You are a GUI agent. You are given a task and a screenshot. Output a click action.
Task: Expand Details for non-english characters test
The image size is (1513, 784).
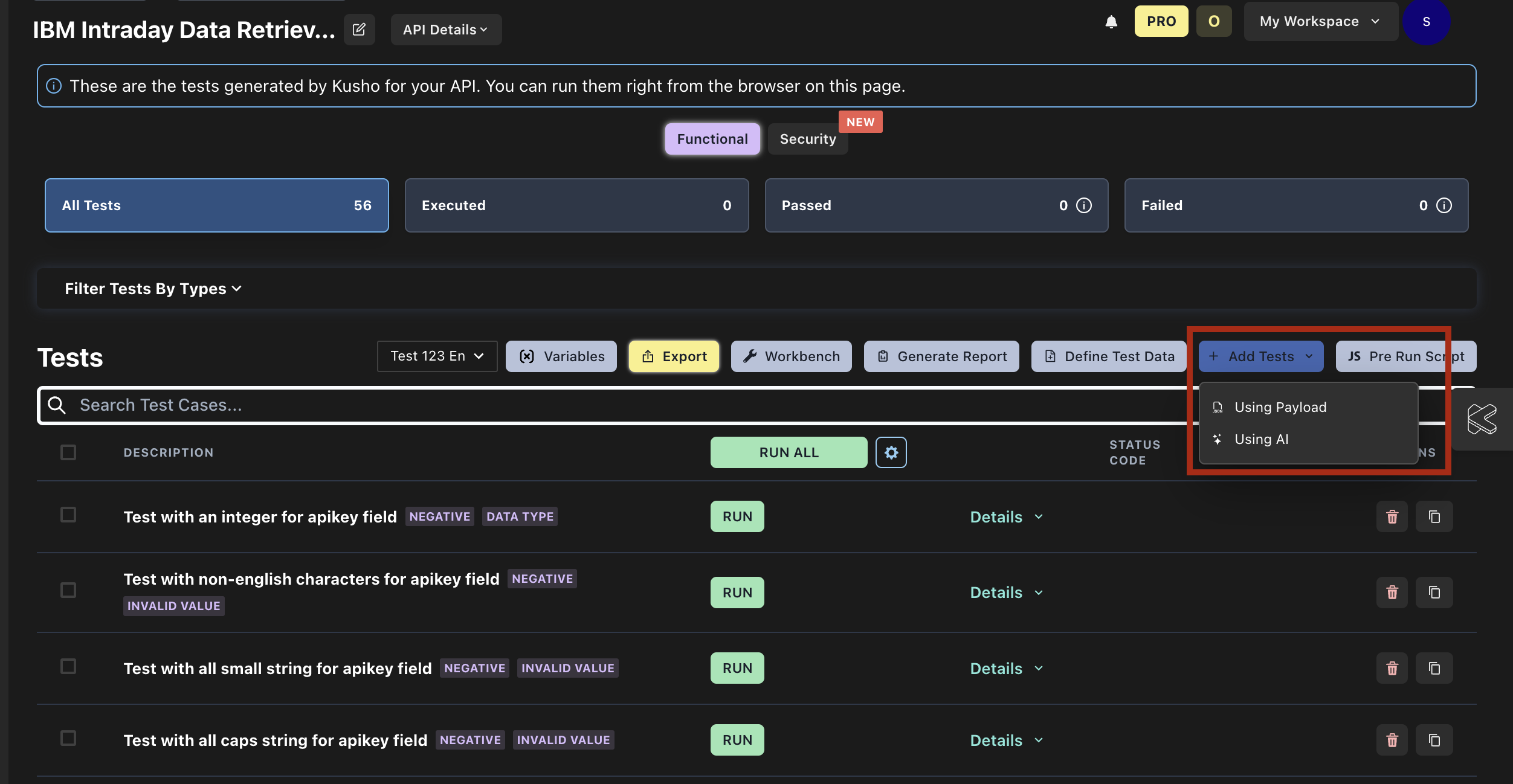click(x=1006, y=593)
